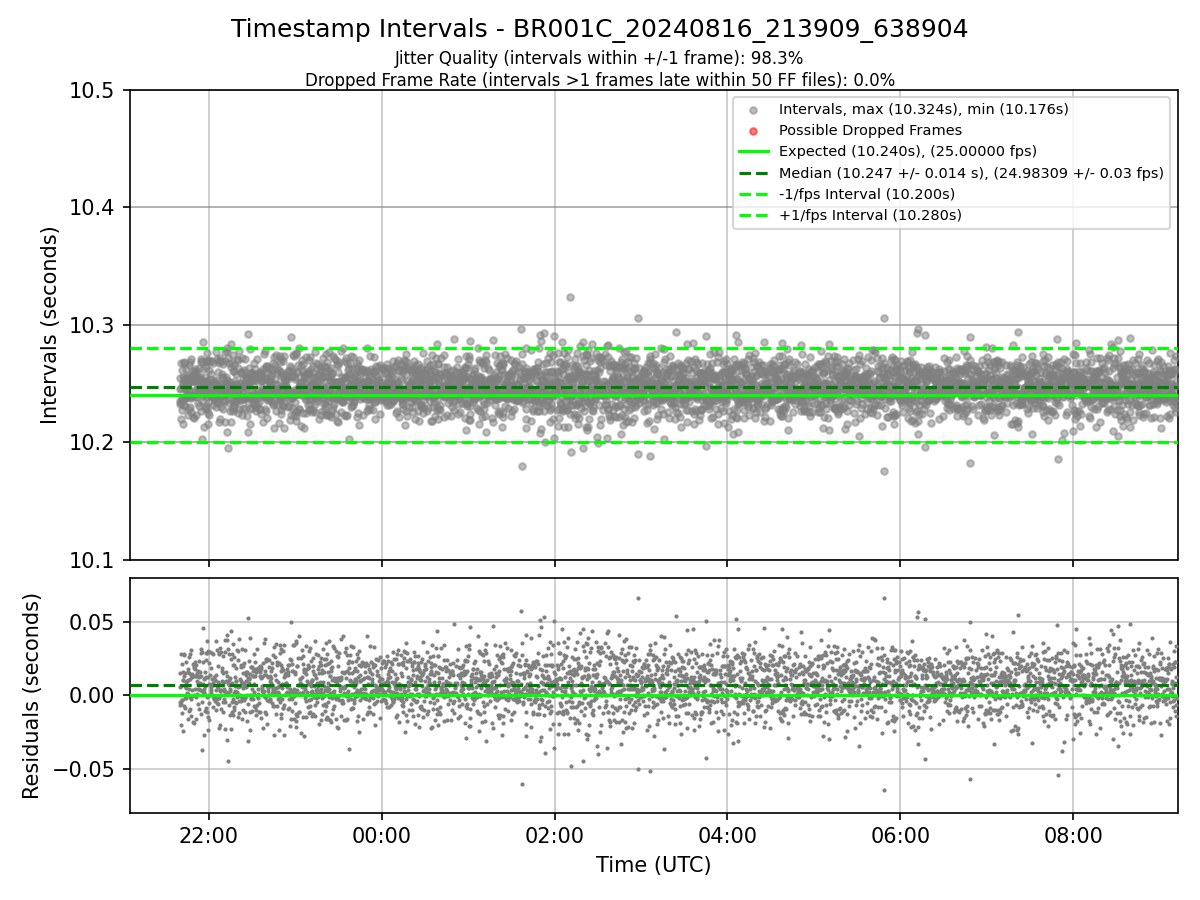The image size is (1200, 900).
Task: Click the '08:00' time tick label
Action: [x=1073, y=835]
